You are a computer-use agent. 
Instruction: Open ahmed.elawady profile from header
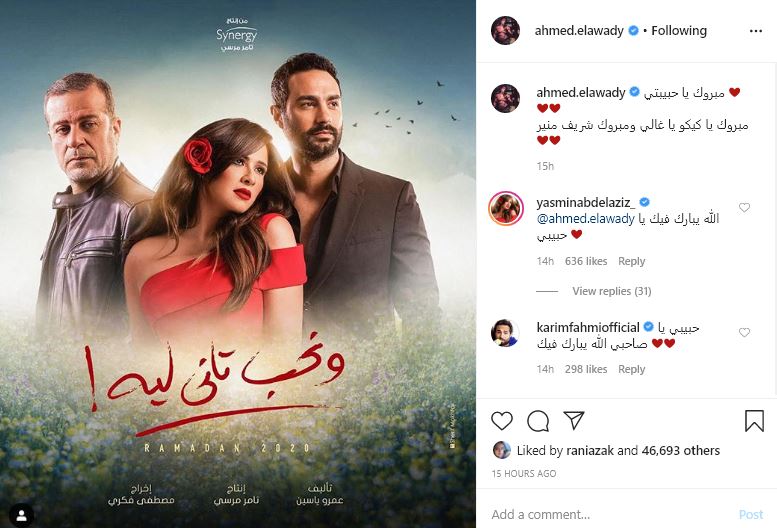[x=579, y=31]
